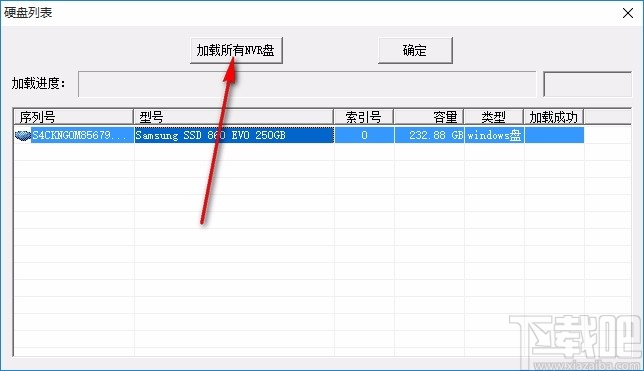The width and height of the screenshot is (644, 371).
Task: Select the Samsung SSD 860 EVO 250GB cell
Action: [x=234, y=135]
